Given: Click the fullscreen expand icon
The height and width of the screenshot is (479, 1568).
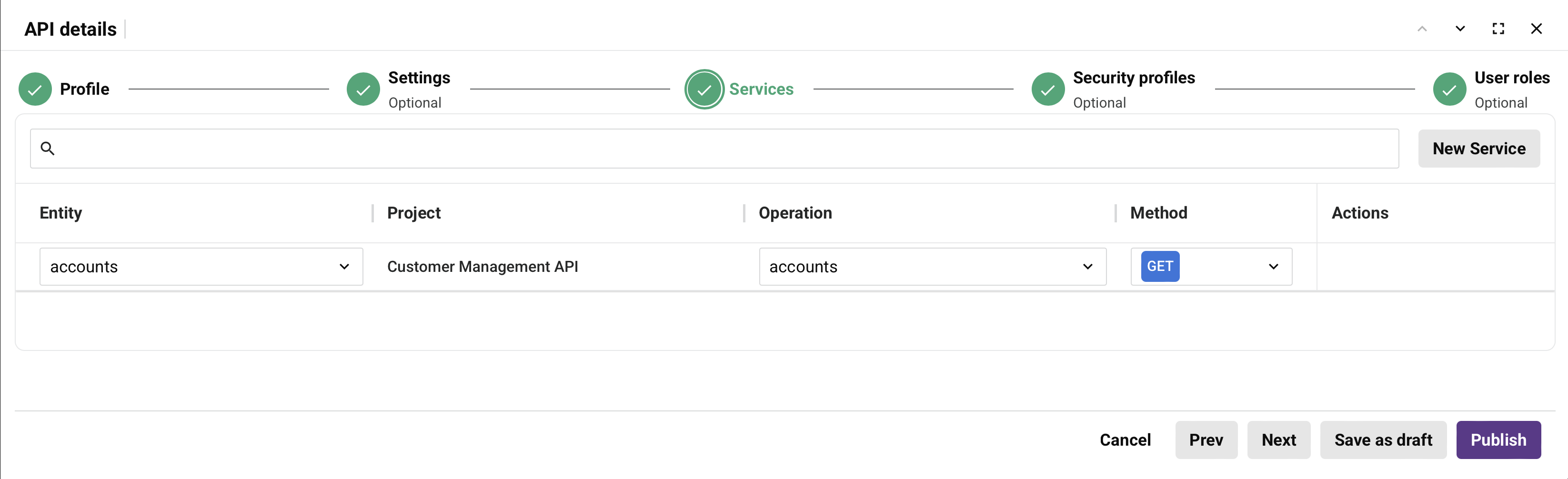Looking at the screenshot, I should [x=1498, y=29].
